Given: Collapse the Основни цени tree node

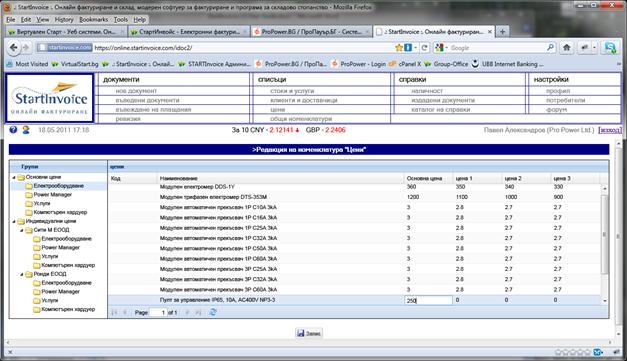Looking at the screenshot, I should (x=14, y=177).
